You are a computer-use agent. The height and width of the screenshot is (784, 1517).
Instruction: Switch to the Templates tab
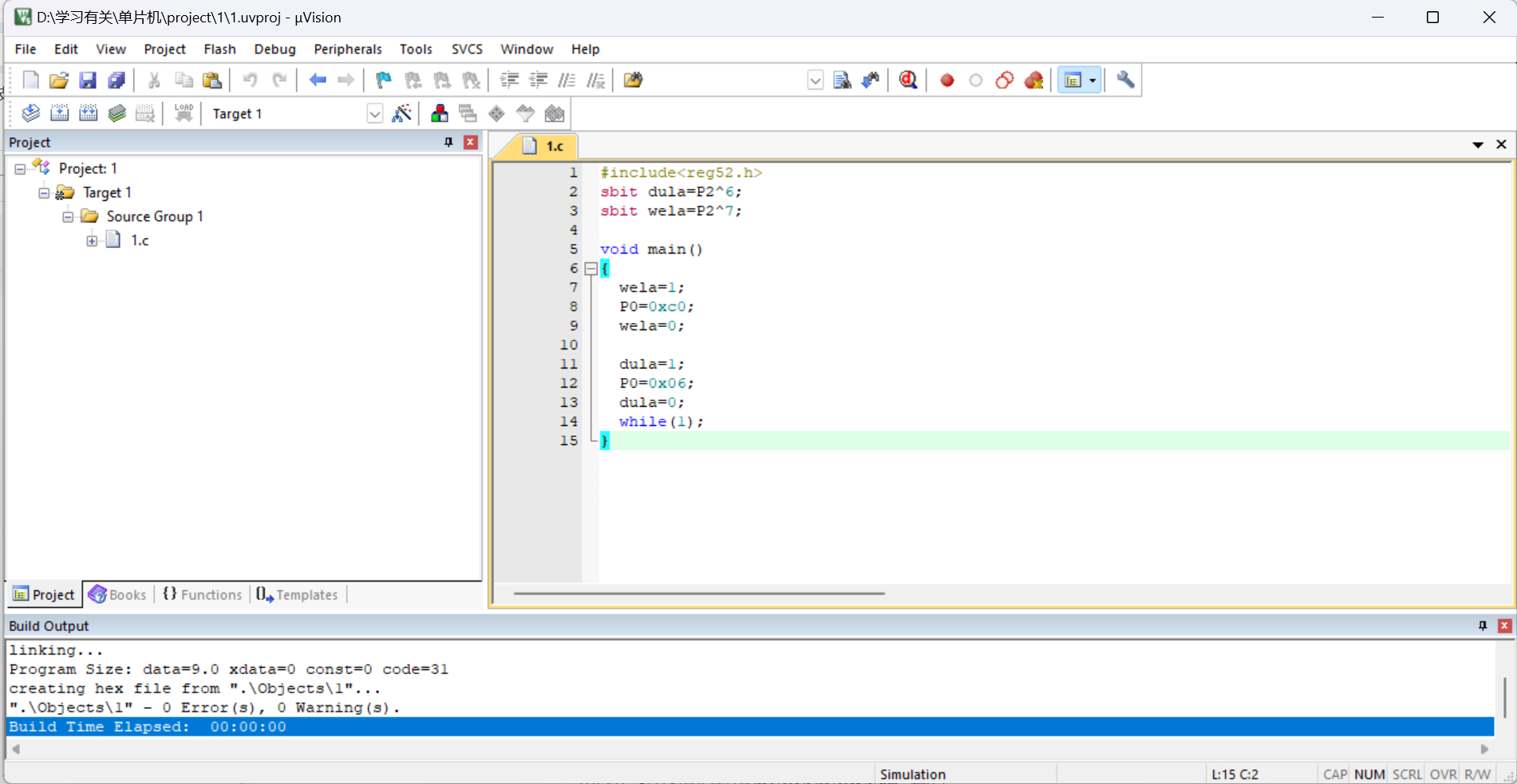coord(298,594)
